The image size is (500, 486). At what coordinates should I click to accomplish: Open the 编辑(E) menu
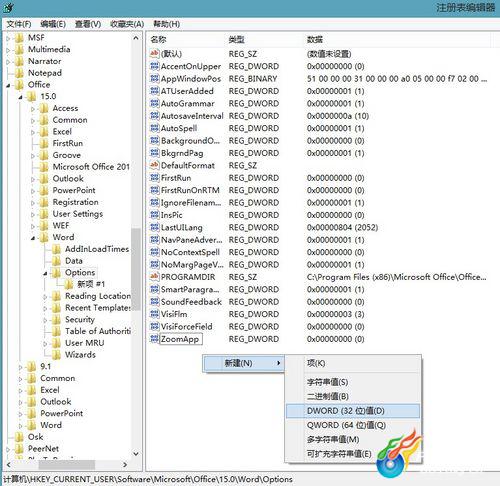(x=53, y=24)
